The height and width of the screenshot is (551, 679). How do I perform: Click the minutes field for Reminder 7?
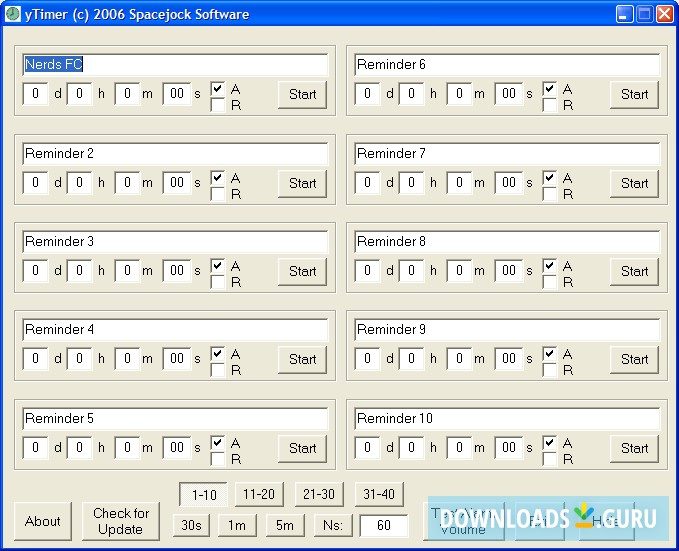[x=459, y=183]
